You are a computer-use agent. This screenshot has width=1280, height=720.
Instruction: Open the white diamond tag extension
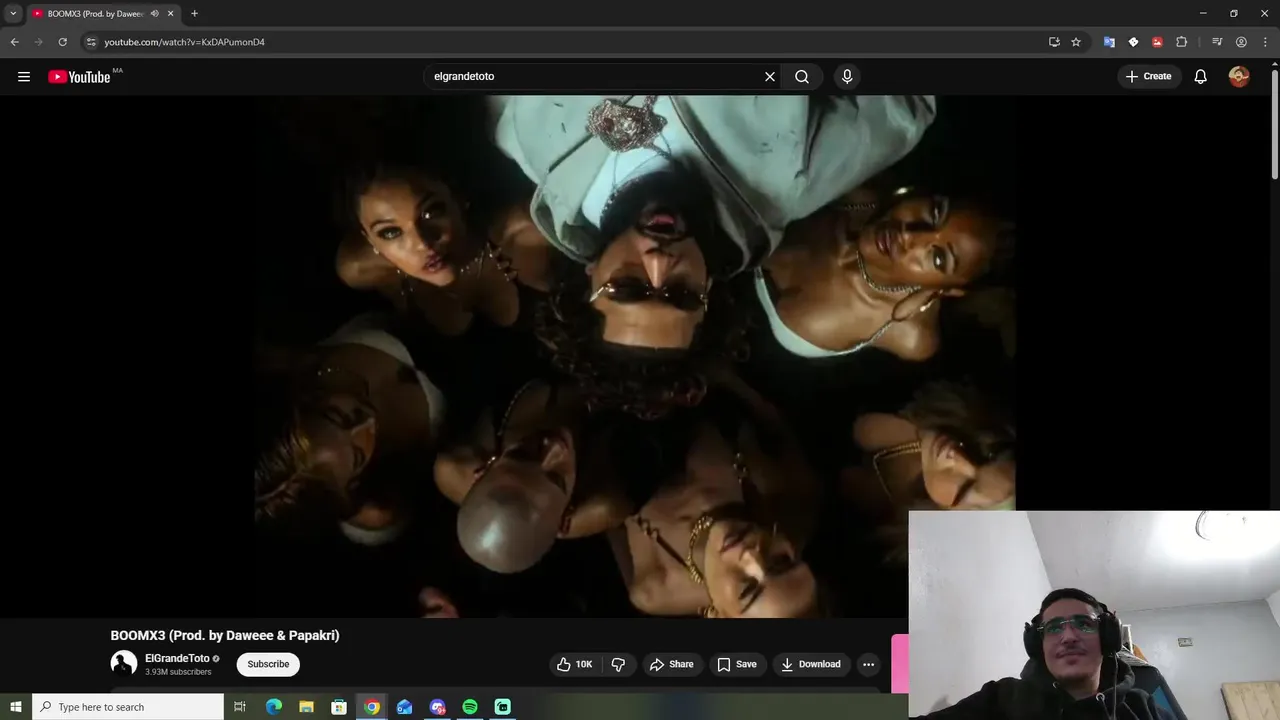tap(1133, 42)
